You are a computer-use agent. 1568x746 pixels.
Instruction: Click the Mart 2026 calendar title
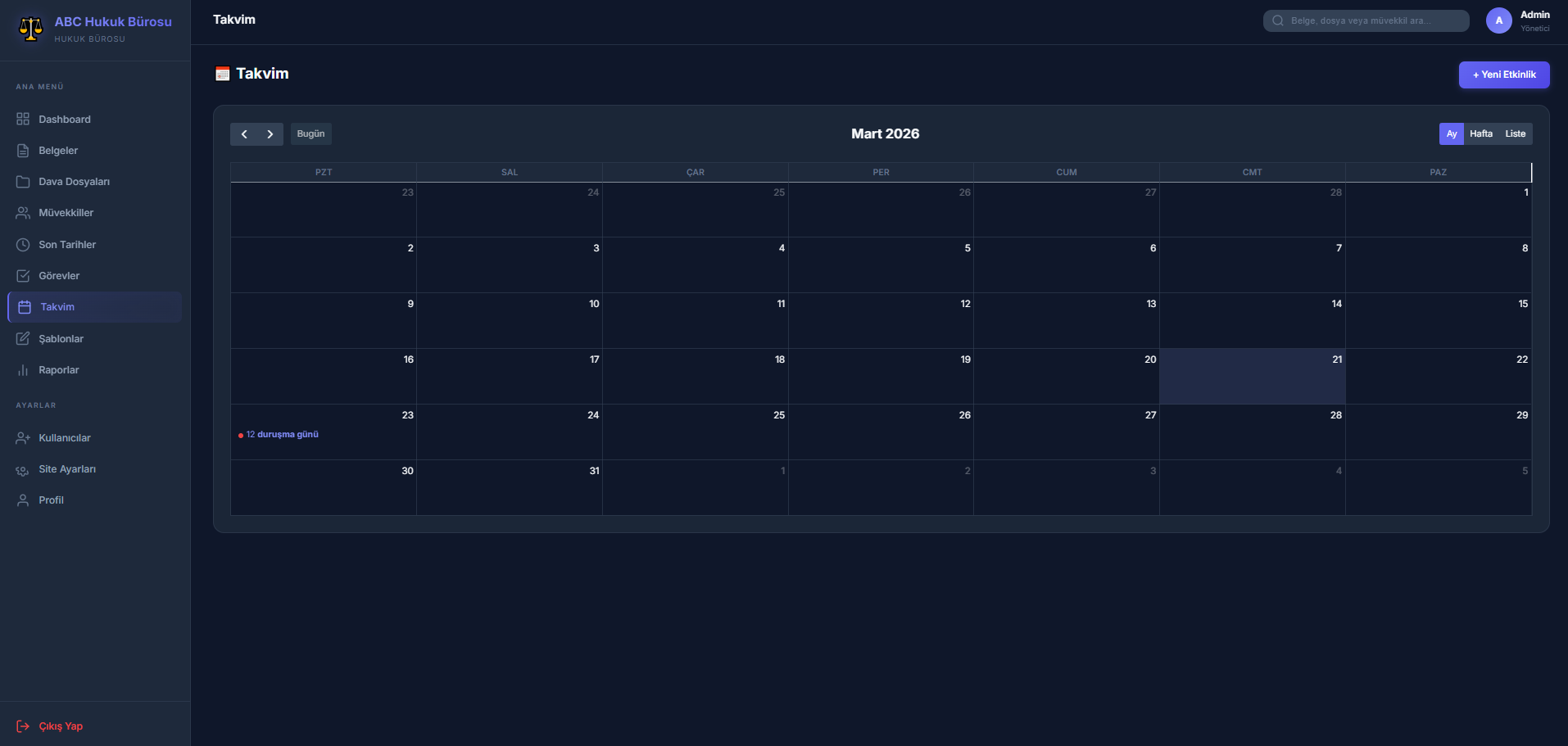(x=885, y=134)
